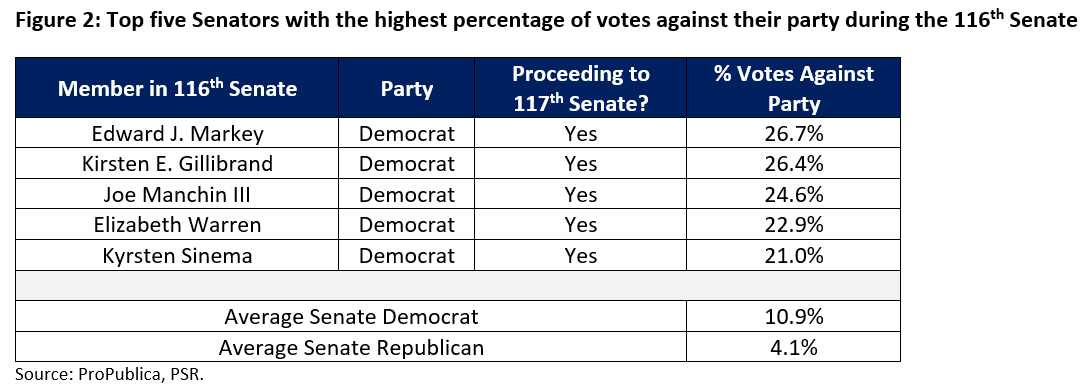The width and height of the screenshot is (1083, 389).
Task: Click the 24.6% percentage cell
Action: pos(794,194)
